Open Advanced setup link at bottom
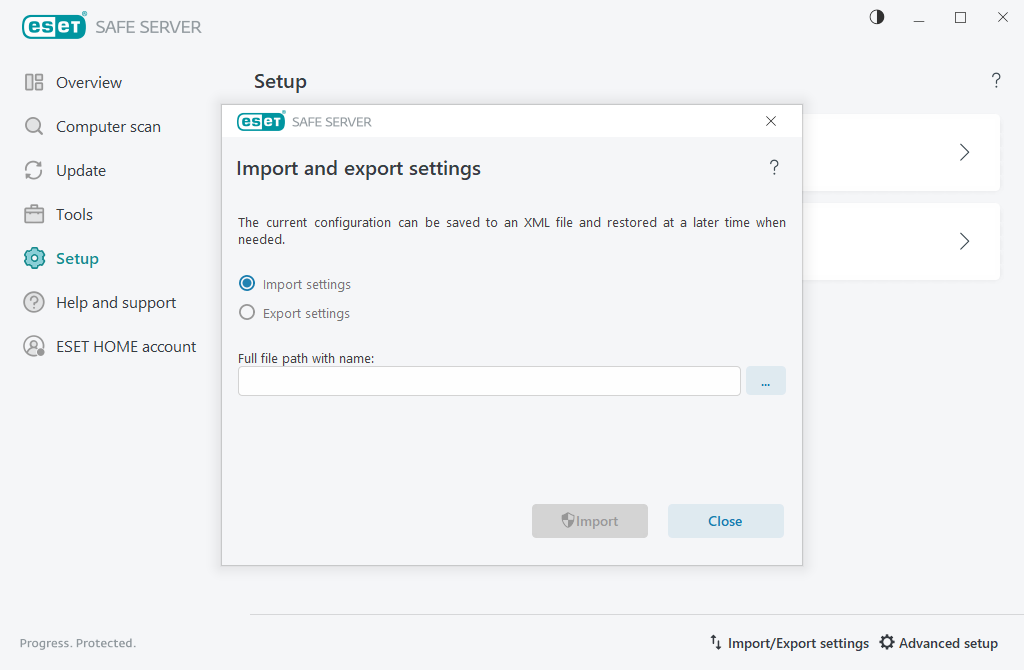 point(948,643)
